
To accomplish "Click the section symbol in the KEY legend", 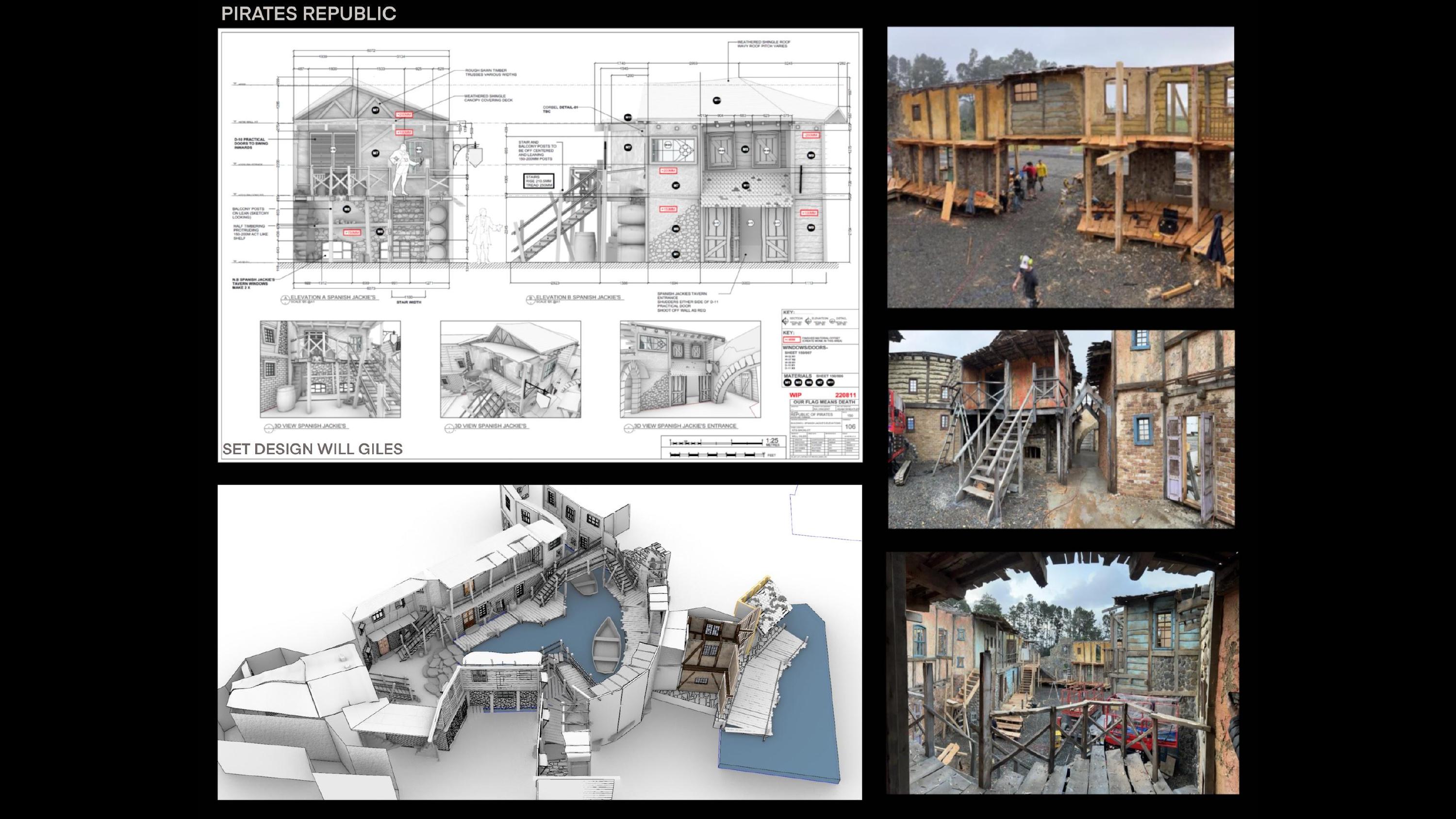I will pyautogui.click(x=785, y=321).
